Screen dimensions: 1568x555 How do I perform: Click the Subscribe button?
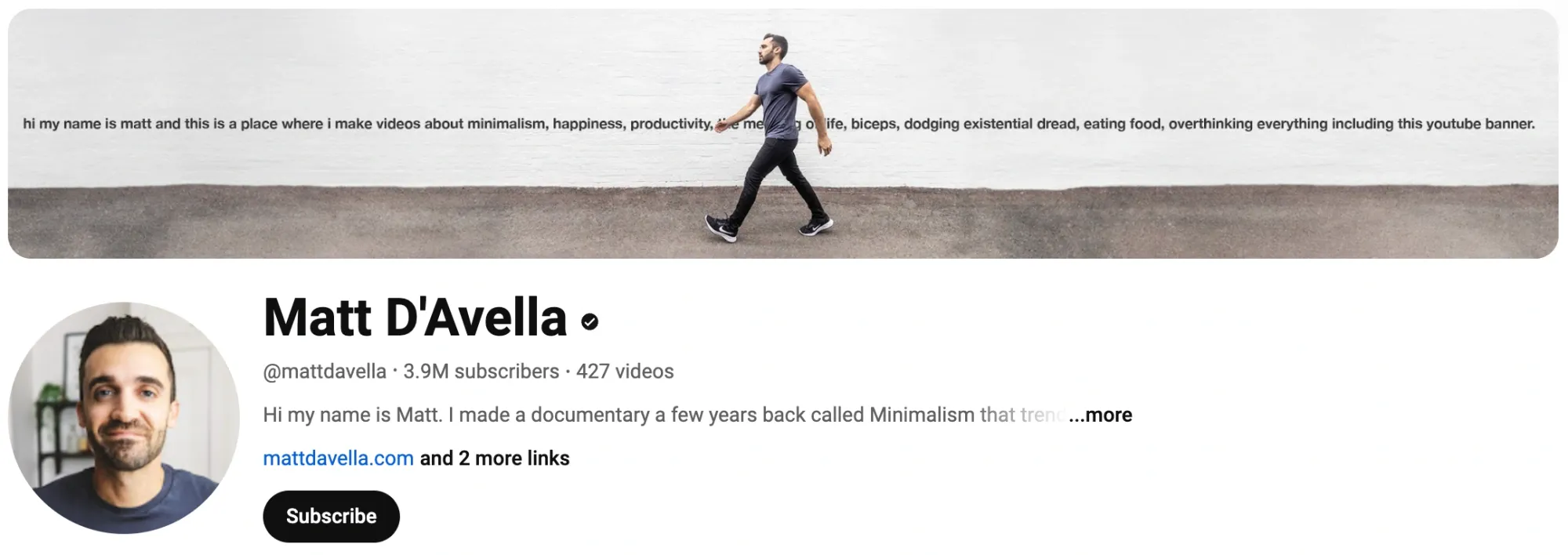point(331,516)
